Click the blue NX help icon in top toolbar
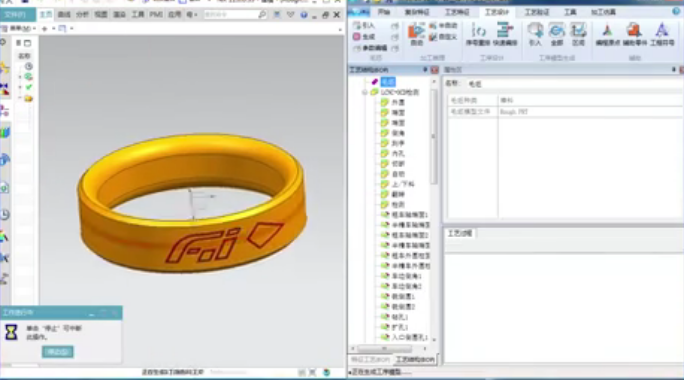 (x=304, y=15)
